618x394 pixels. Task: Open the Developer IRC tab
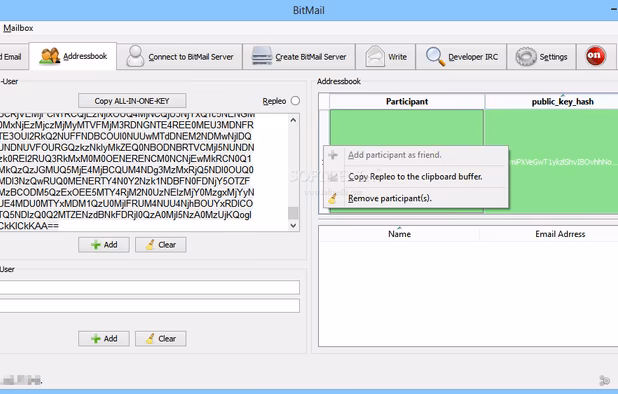pyautogui.click(x=461, y=57)
